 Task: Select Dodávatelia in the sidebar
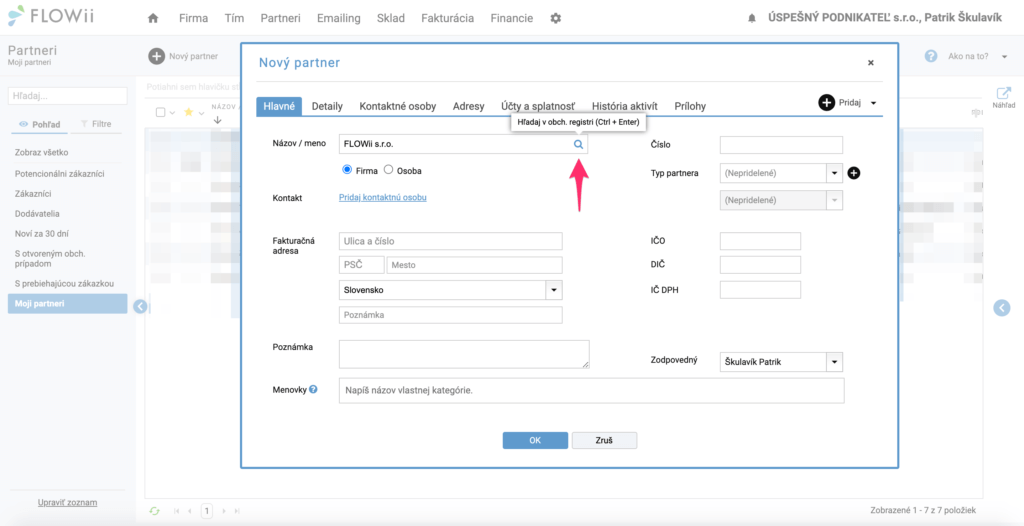tap(38, 214)
